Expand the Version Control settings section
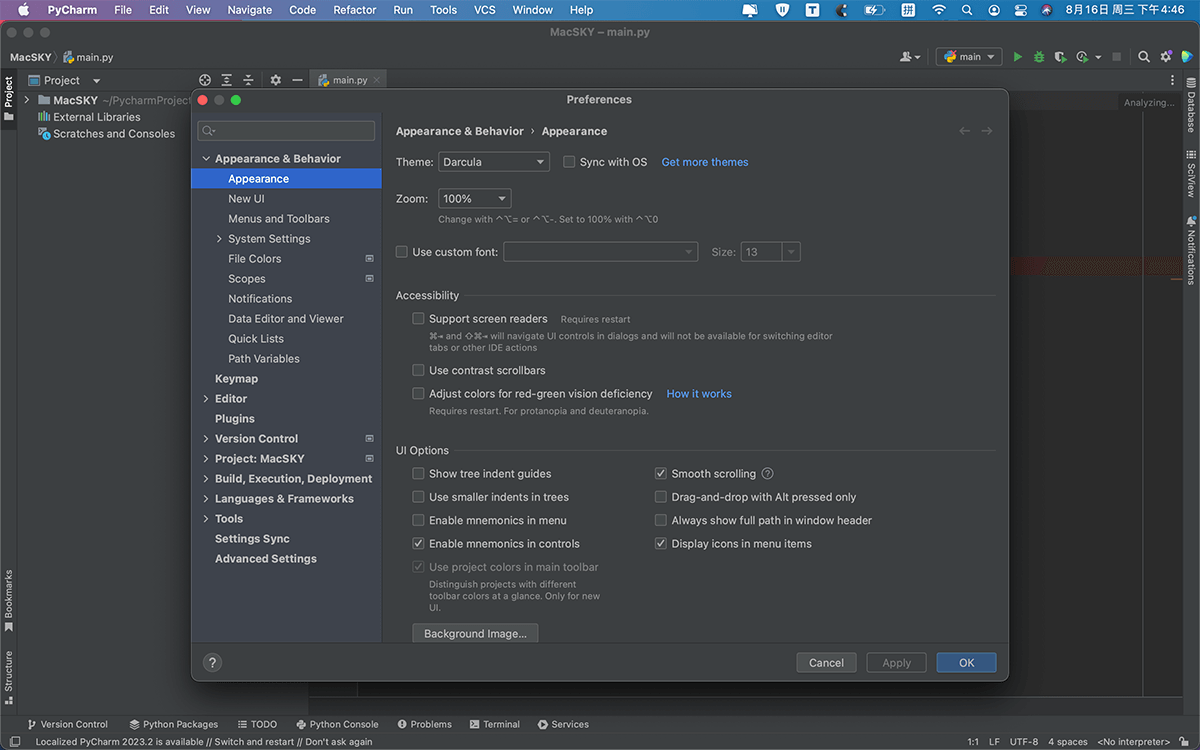The width and height of the screenshot is (1200, 750). (206, 439)
